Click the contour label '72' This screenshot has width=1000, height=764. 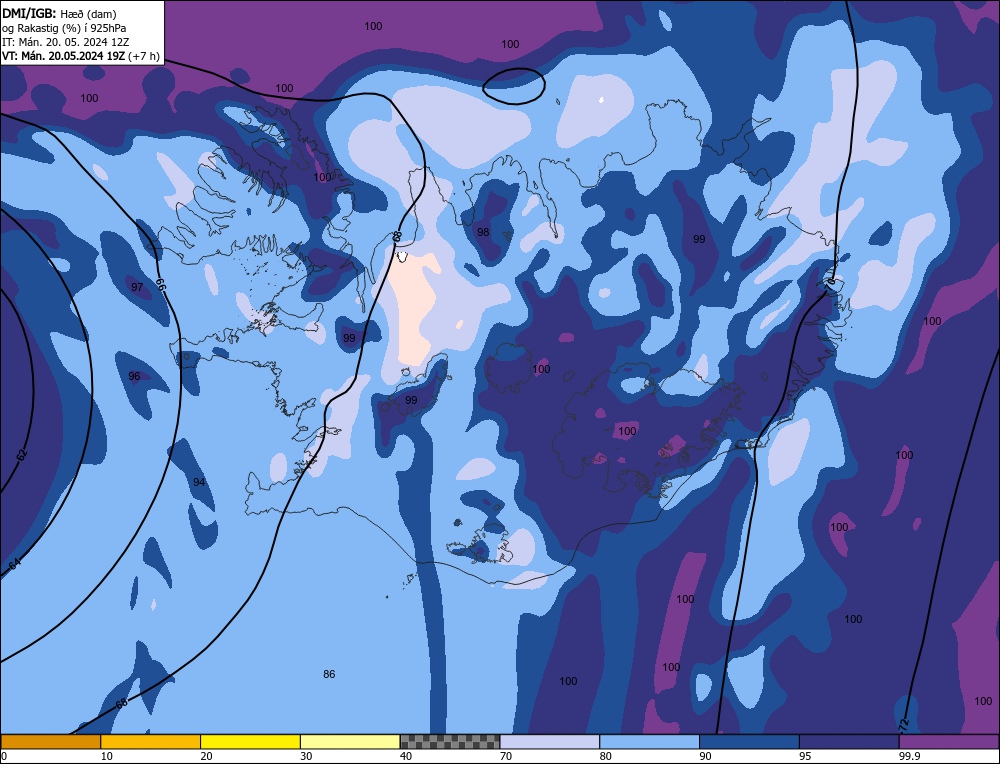point(903,725)
